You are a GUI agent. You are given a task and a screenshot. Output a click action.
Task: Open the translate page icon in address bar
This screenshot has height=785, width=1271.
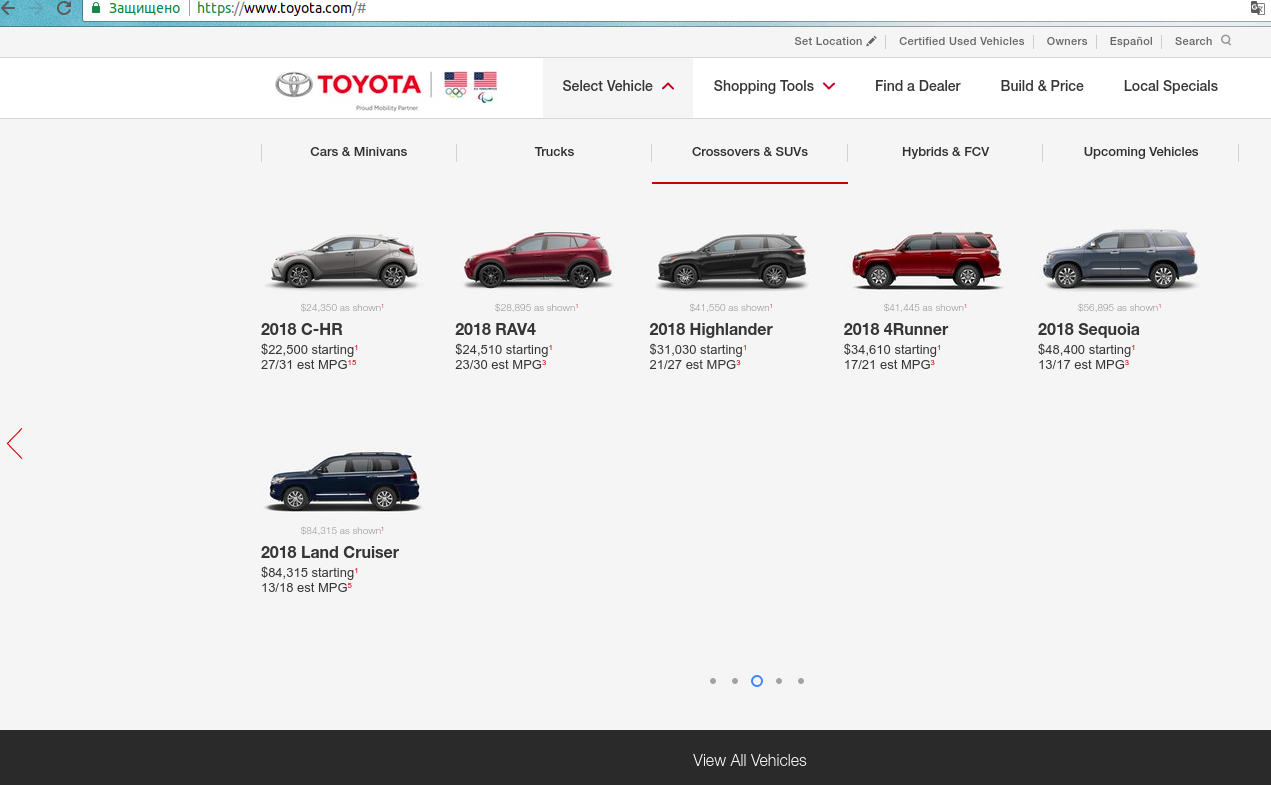click(x=1258, y=8)
